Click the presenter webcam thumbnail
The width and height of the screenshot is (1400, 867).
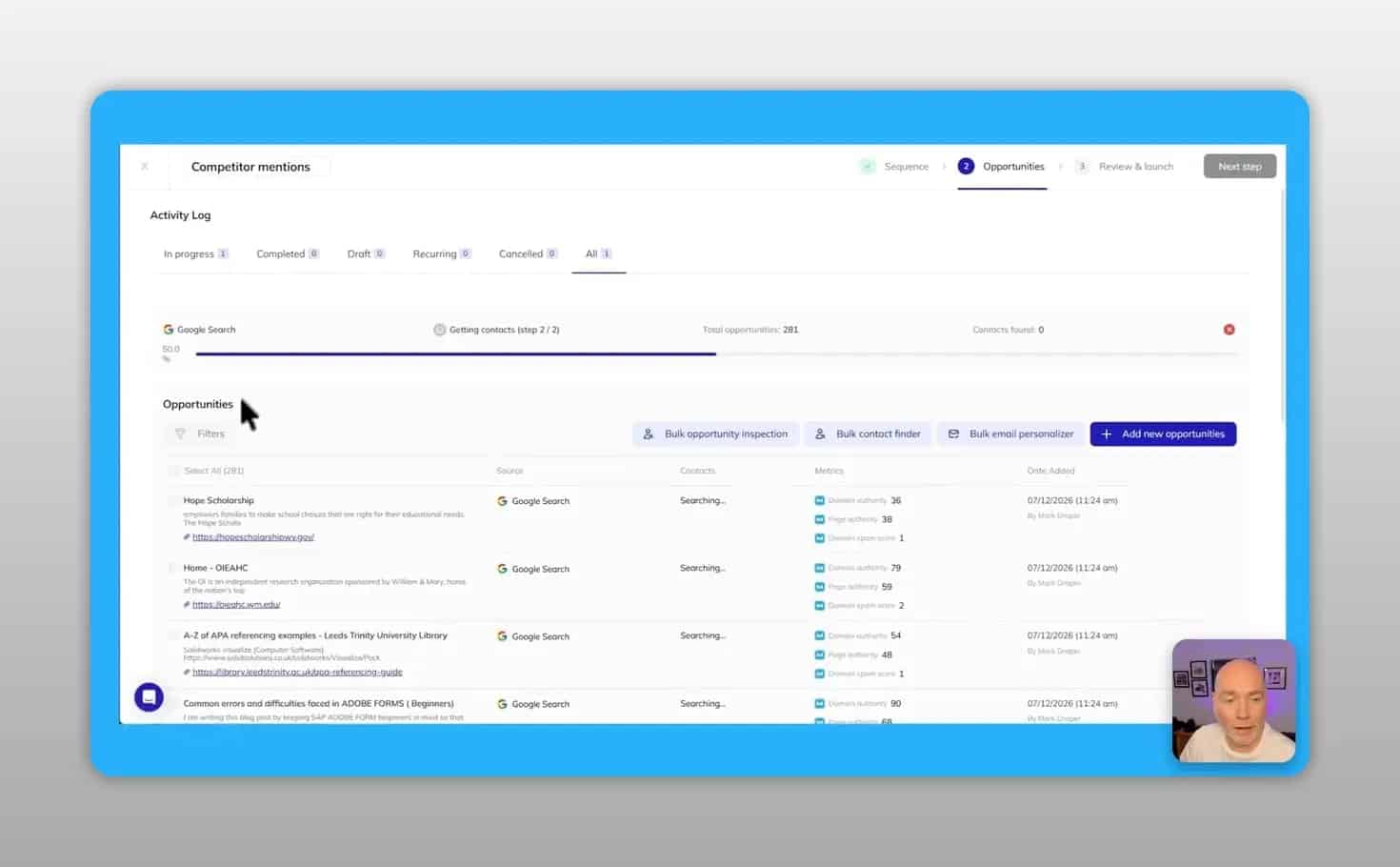(x=1233, y=700)
